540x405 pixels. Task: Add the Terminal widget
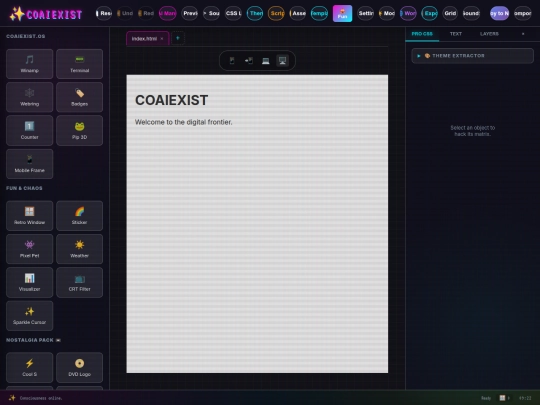(x=80, y=64)
